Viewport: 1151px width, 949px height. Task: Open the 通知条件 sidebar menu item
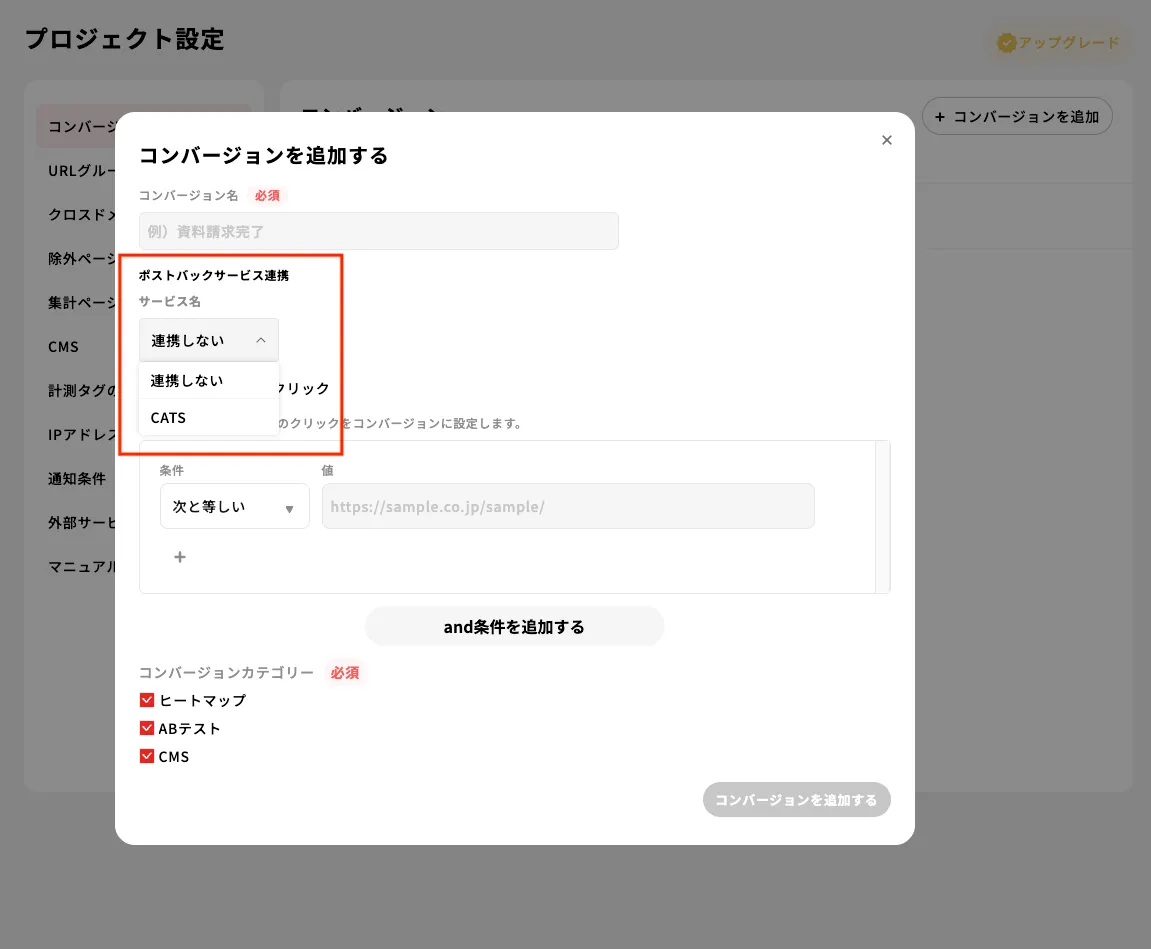click(77, 479)
